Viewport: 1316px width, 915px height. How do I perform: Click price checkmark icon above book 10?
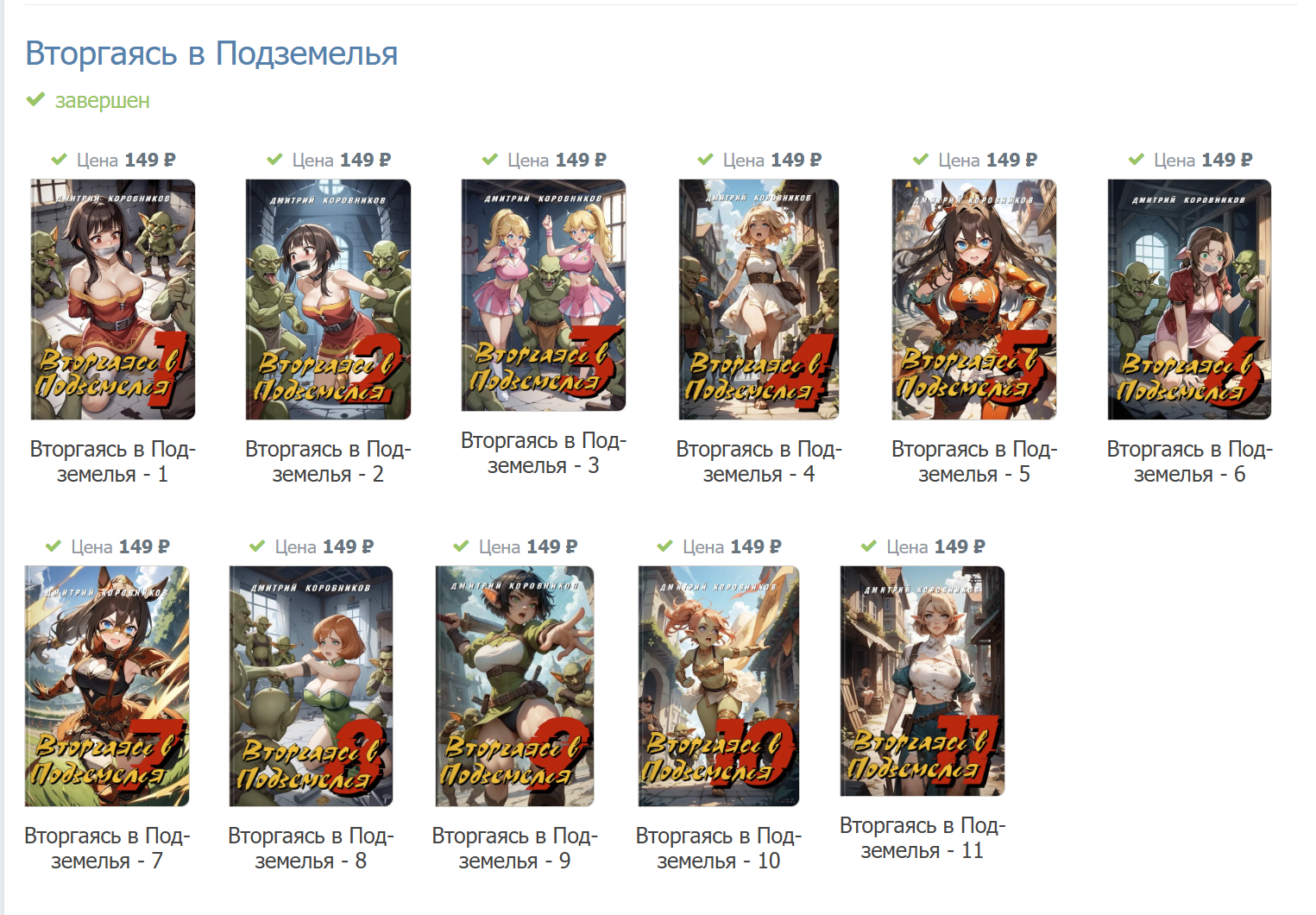click(x=665, y=546)
